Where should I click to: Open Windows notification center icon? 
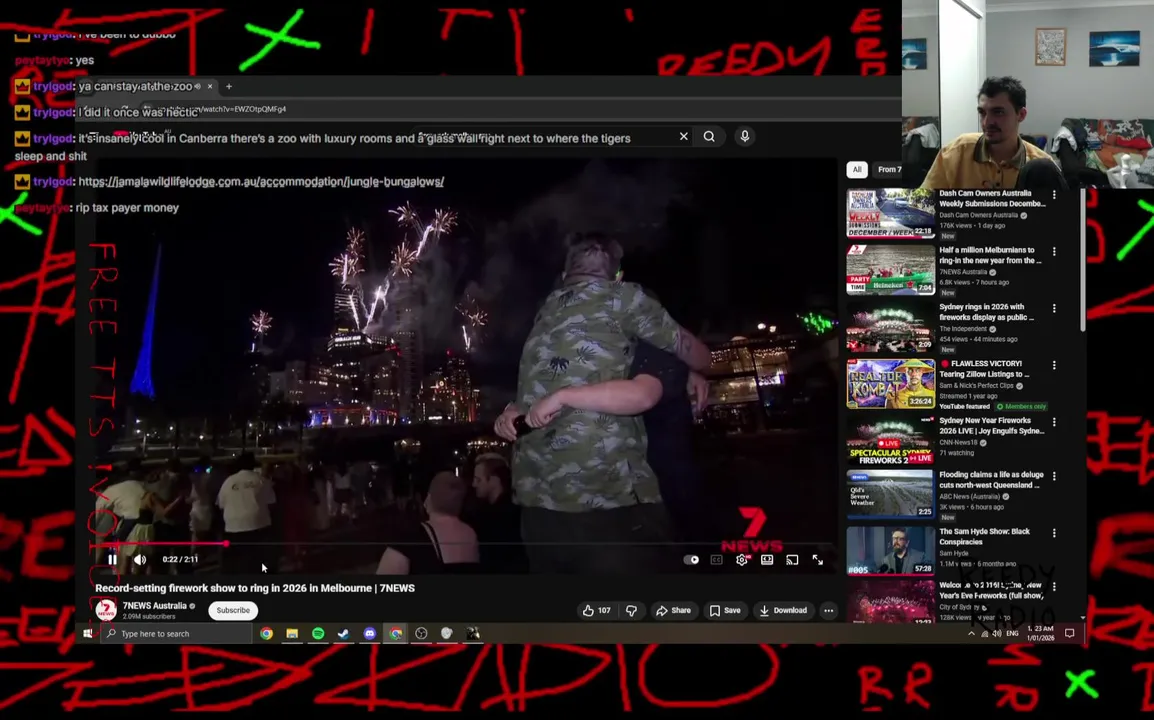pos(1069,633)
